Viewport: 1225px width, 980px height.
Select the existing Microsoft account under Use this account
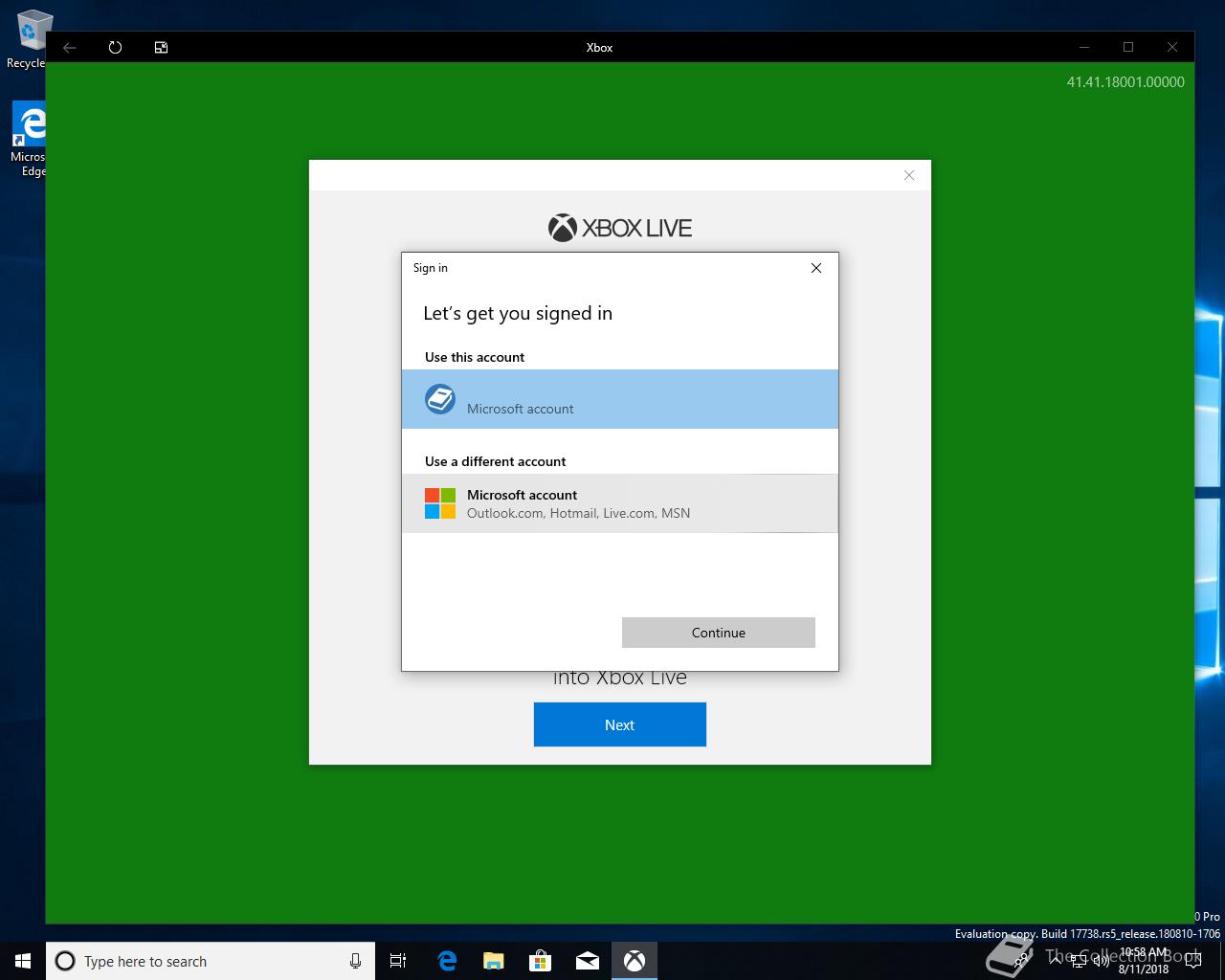coord(620,399)
